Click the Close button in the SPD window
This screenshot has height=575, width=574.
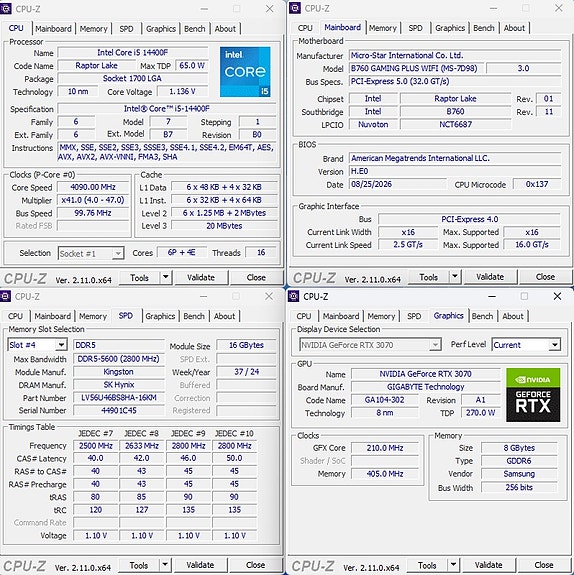pyautogui.click(x=256, y=565)
